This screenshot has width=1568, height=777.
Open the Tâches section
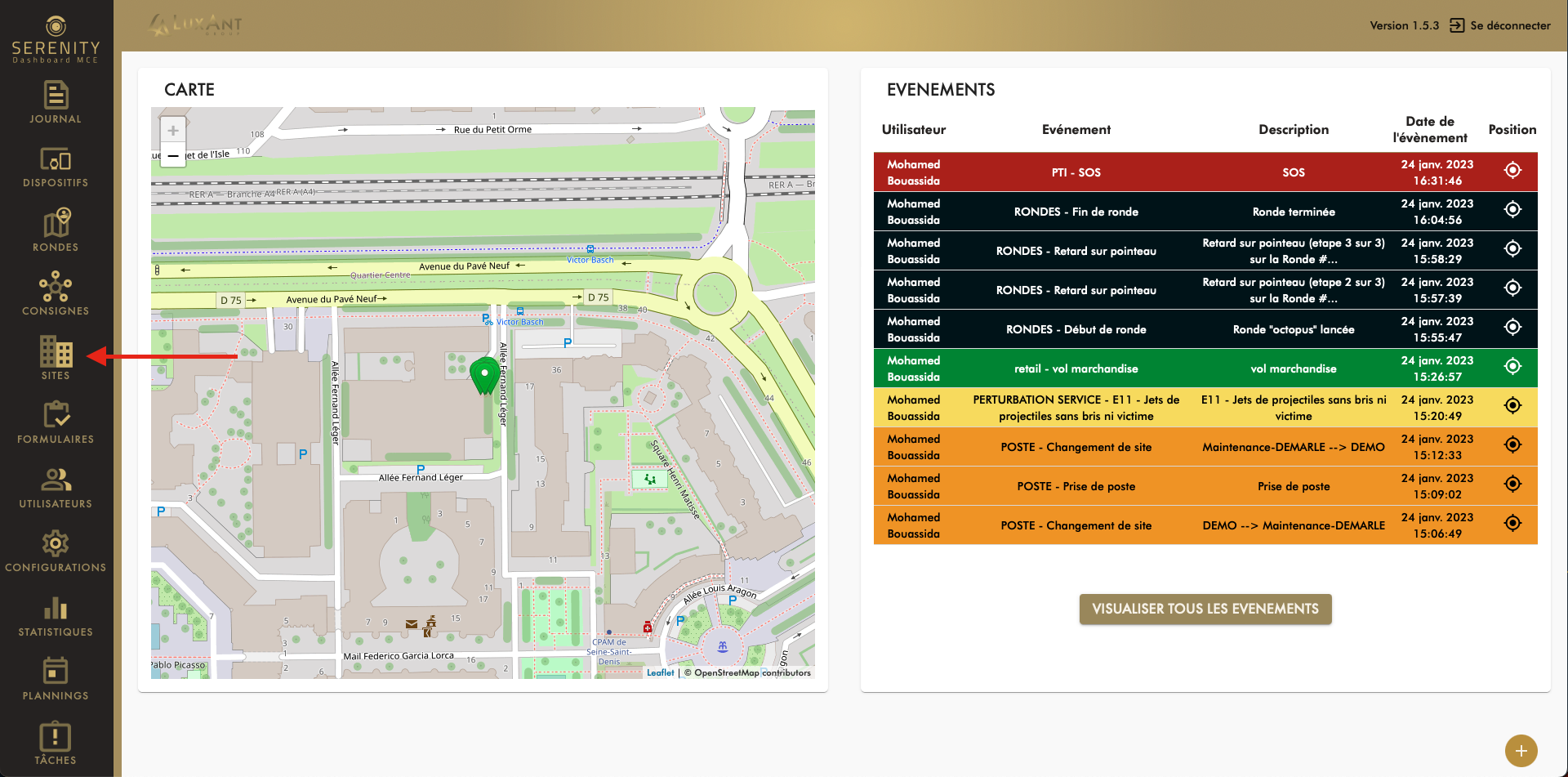click(x=56, y=744)
